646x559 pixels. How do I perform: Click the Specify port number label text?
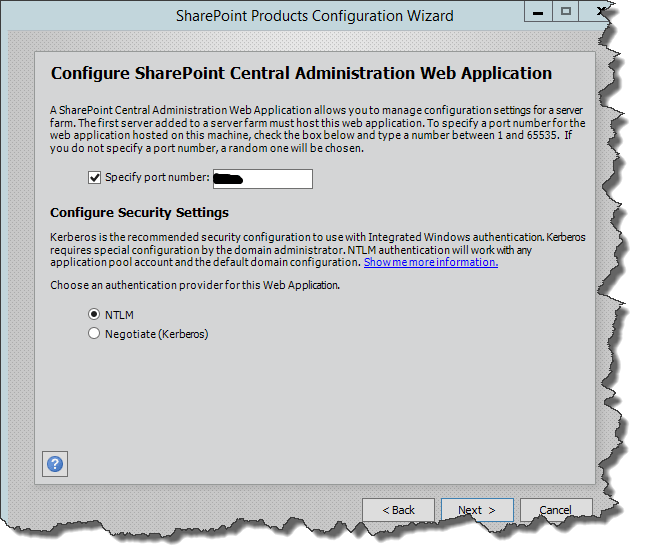pyautogui.click(x=157, y=178)
